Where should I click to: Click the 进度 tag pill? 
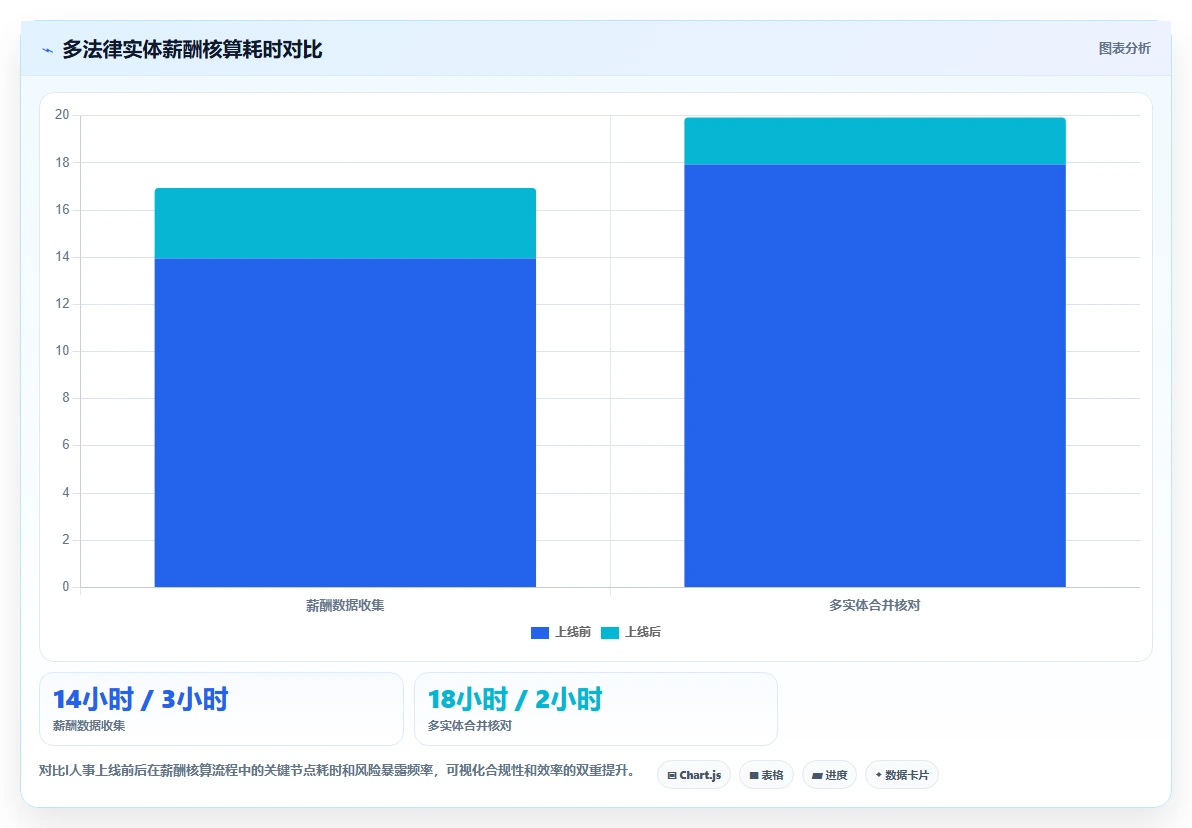[829, 775]
